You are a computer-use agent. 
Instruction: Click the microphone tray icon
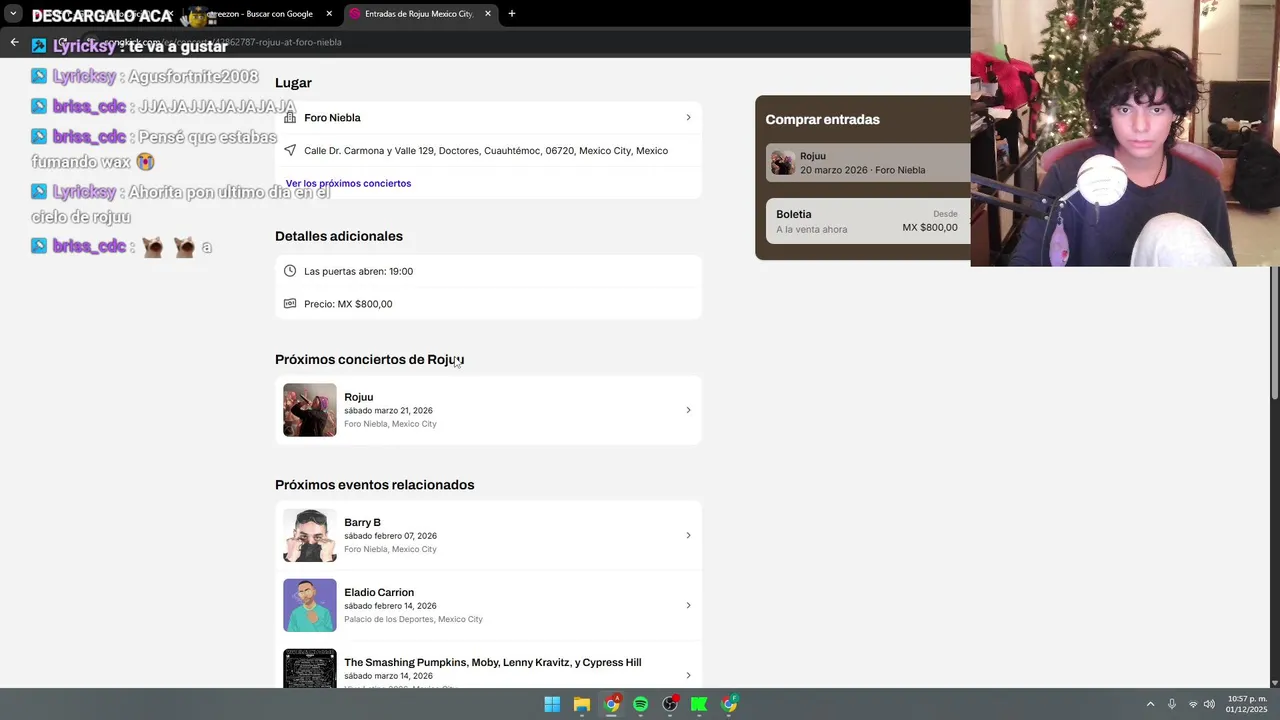pyautogui.click(x=1172, y=704)
